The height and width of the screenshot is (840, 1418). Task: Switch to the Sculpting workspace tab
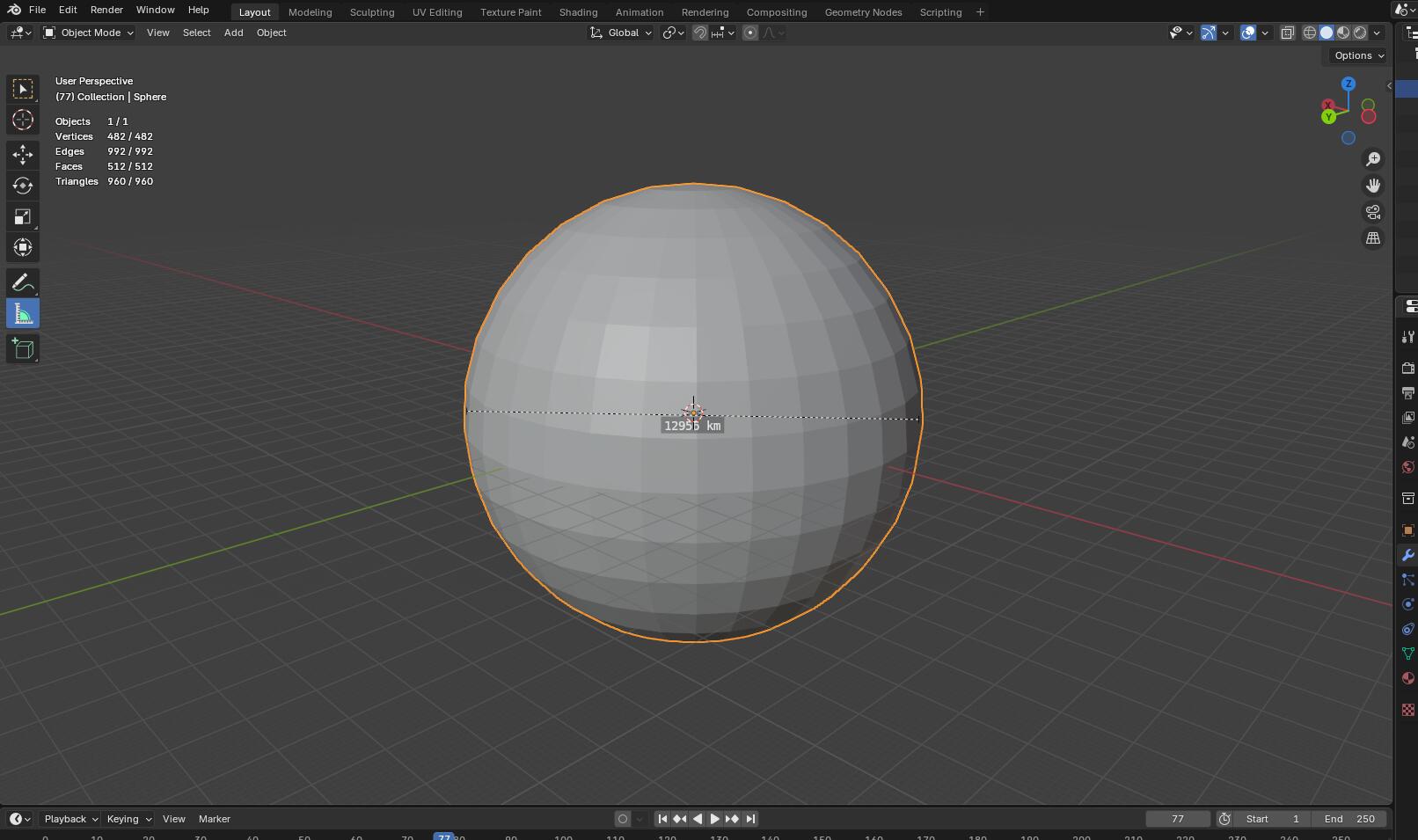pyautogui.click(x=371, y=12)
